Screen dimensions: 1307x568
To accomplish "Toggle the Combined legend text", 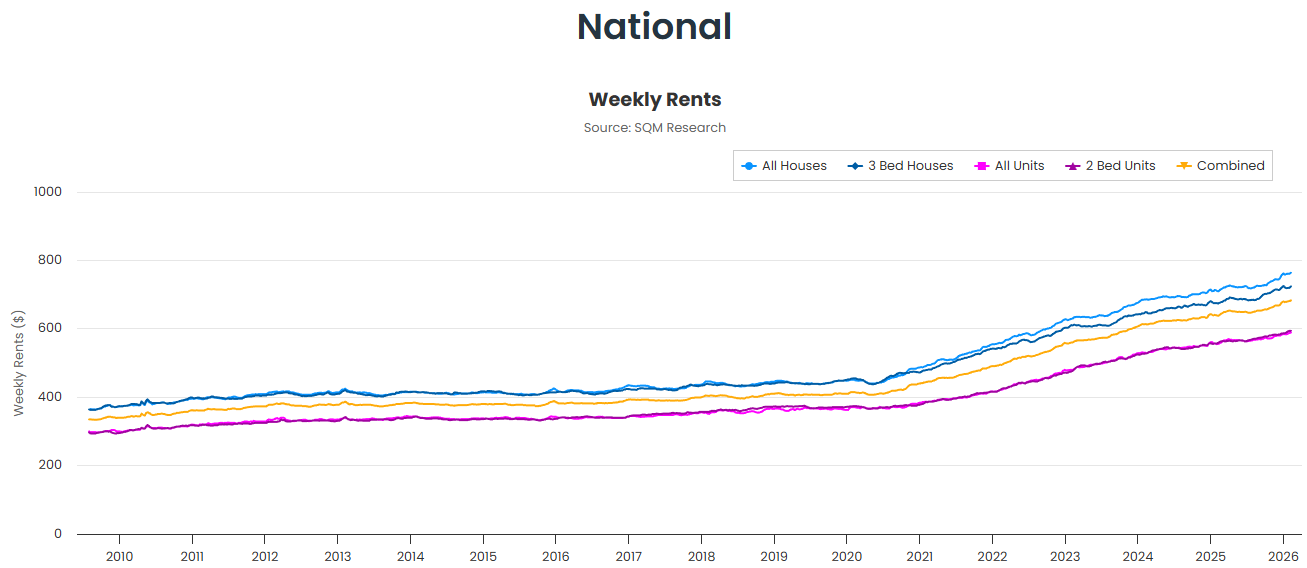I will point(1230,166).
